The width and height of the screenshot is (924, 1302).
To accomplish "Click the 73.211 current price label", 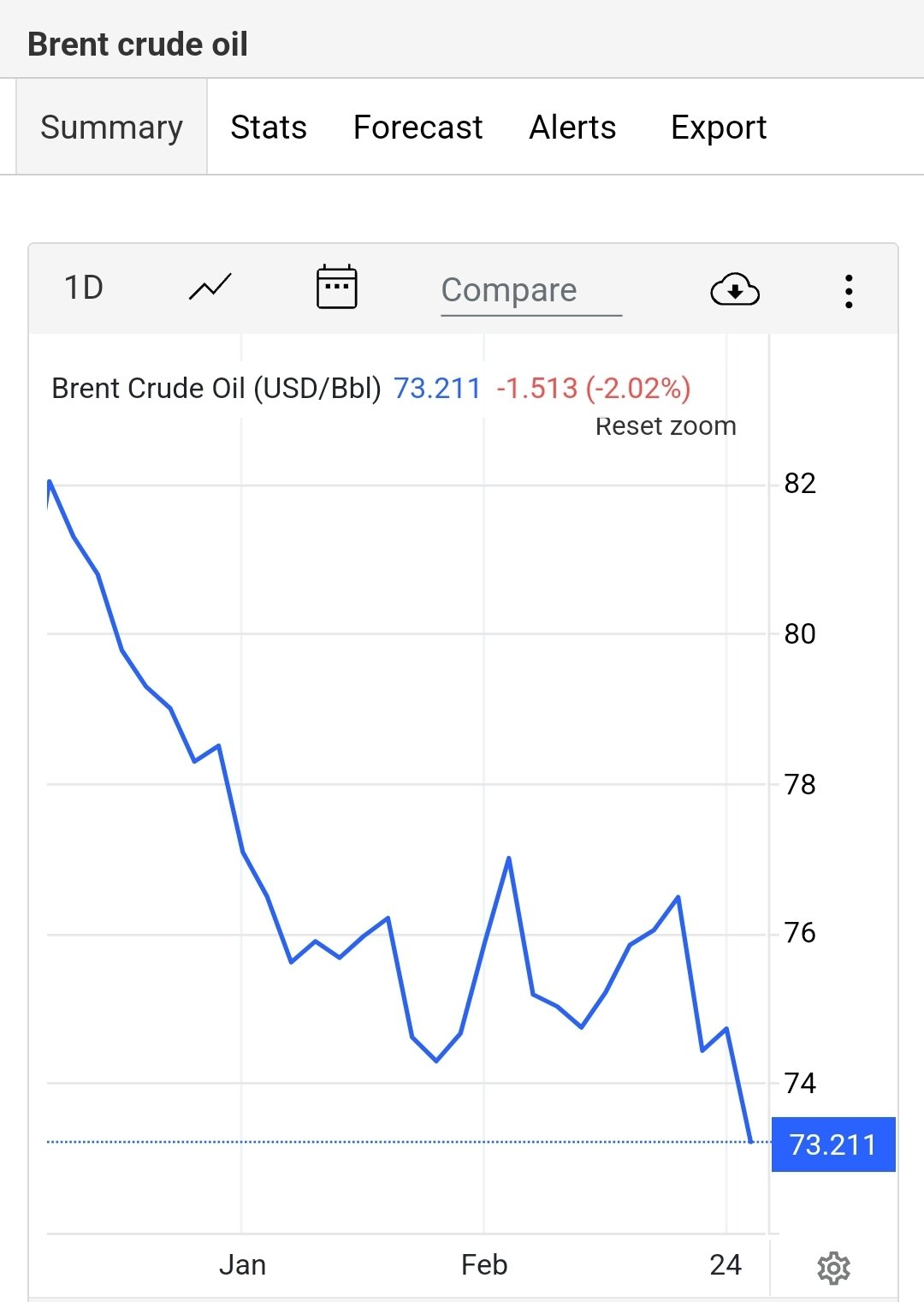I will pos(833,1144).
